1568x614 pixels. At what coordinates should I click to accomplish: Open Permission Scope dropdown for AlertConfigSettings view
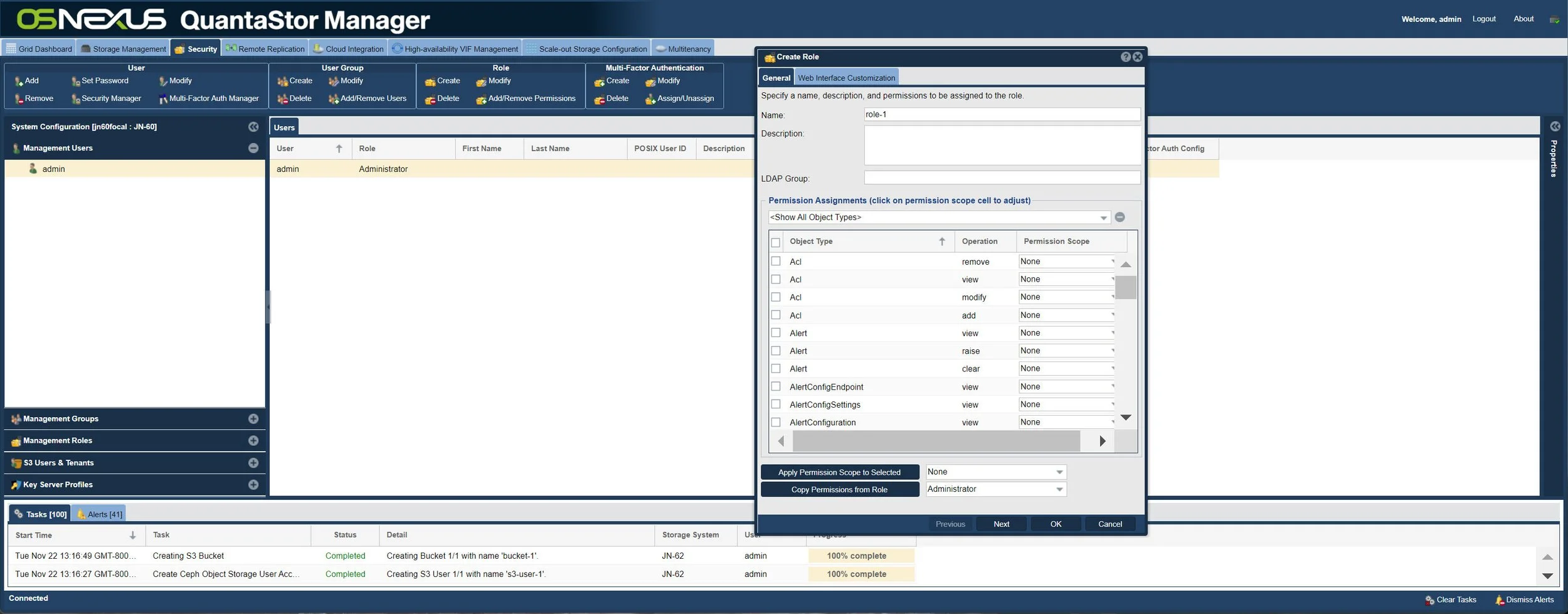[x=1066, y=405]
